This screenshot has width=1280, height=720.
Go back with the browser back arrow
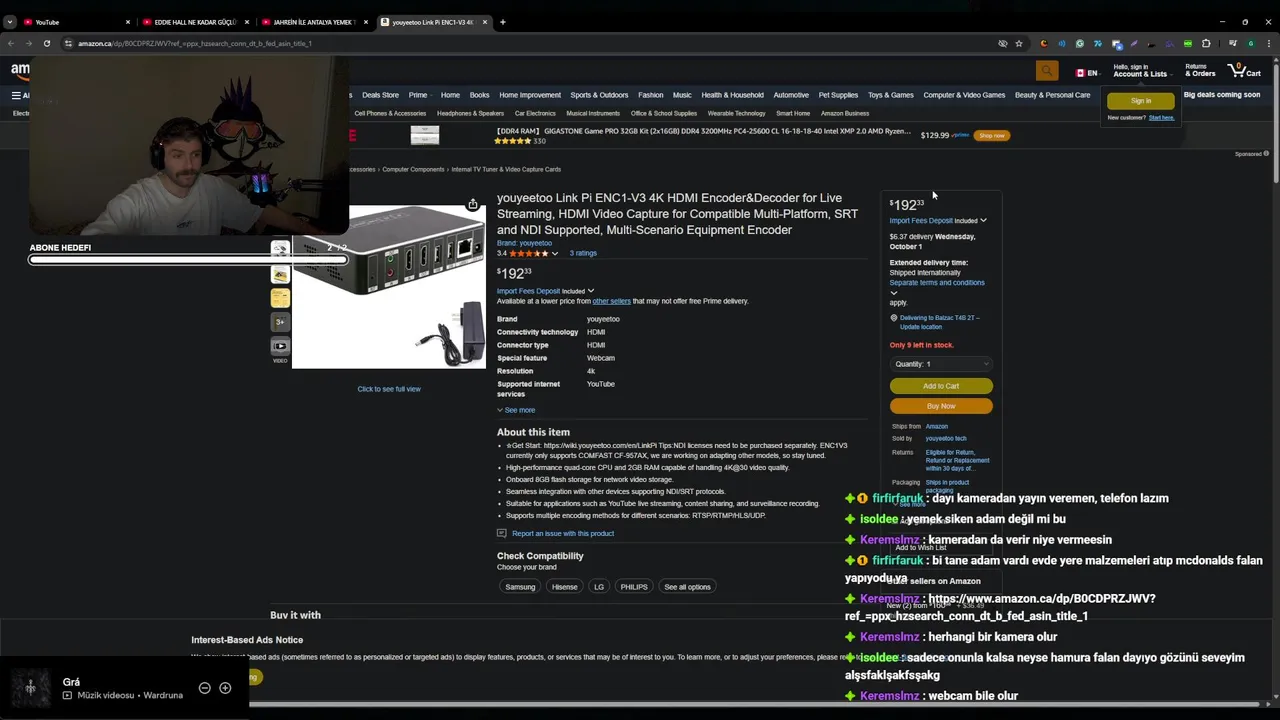point(10,43)
